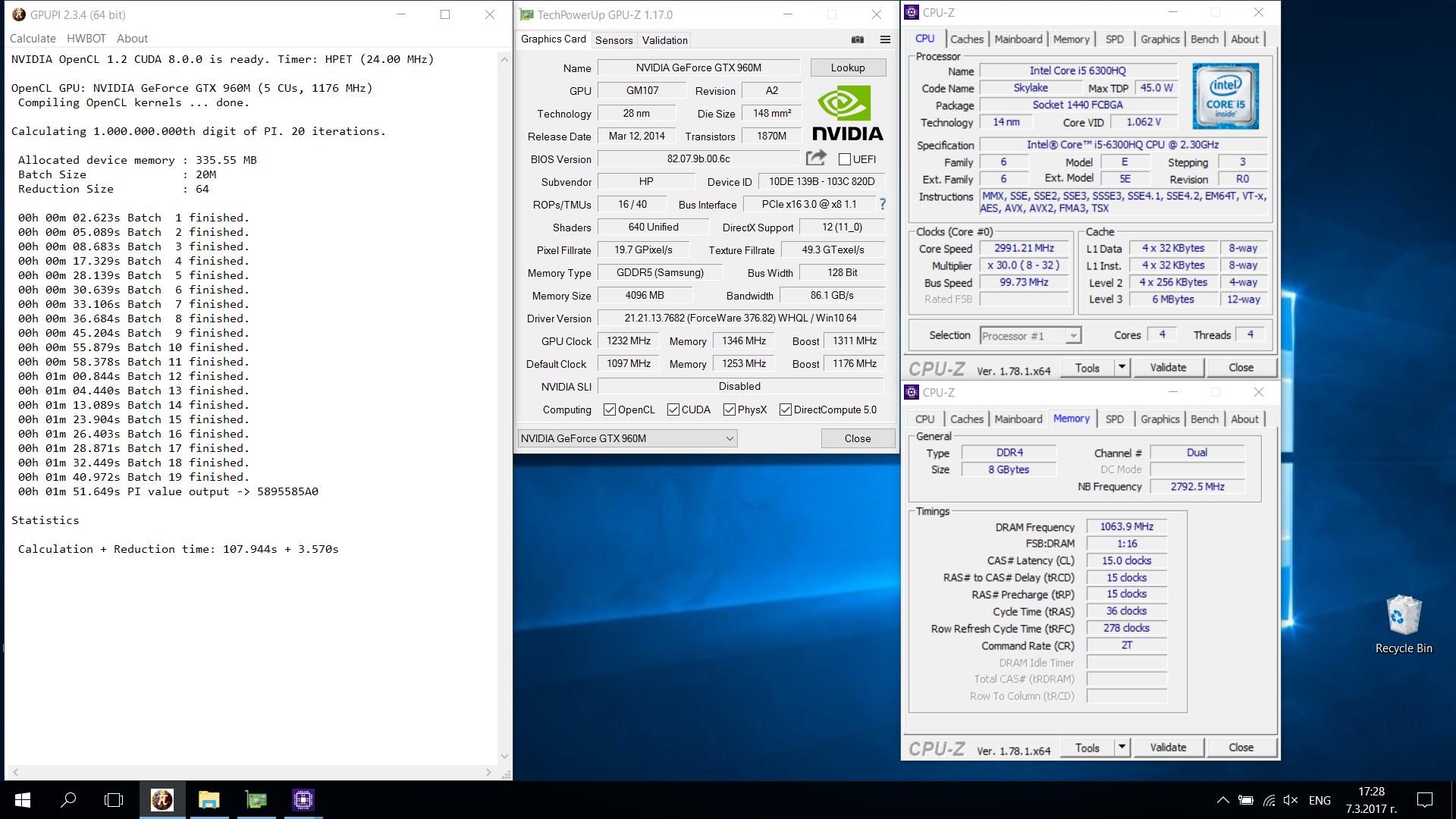Switch to the Sensors tab in GPU-Z

tap(613, 40)
